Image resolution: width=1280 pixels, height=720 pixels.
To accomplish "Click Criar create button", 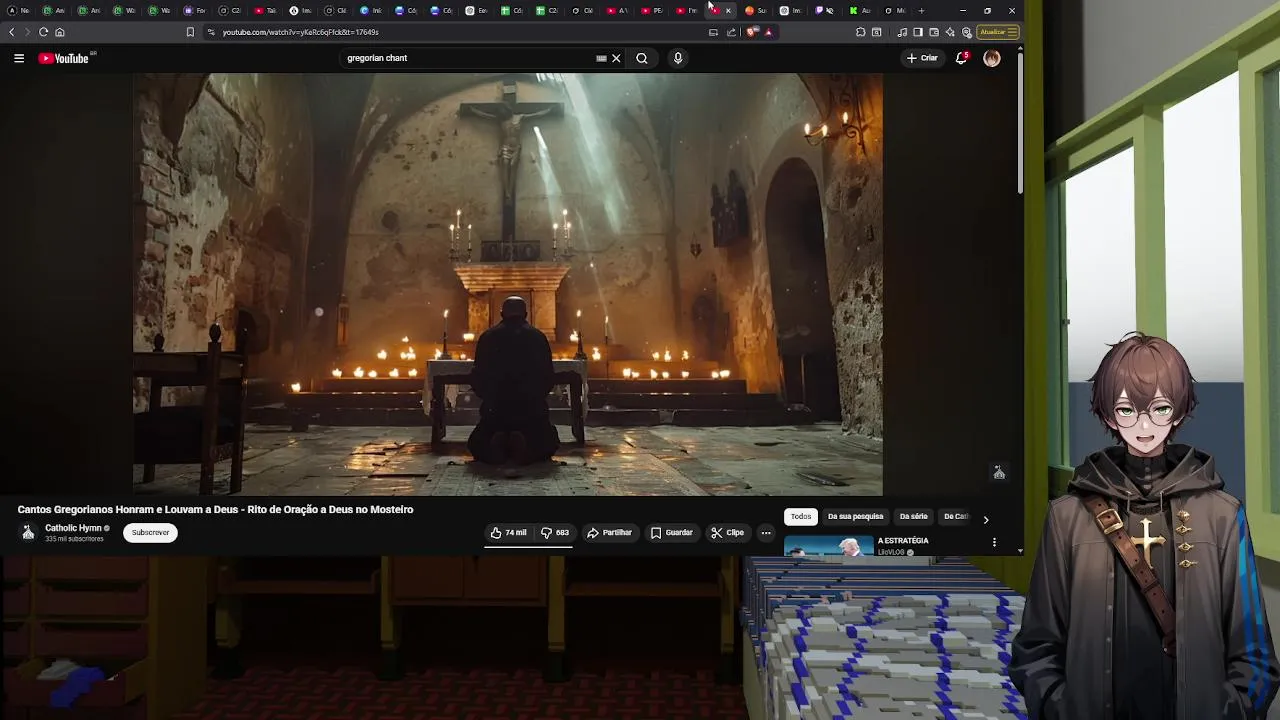I will [922, 58].
